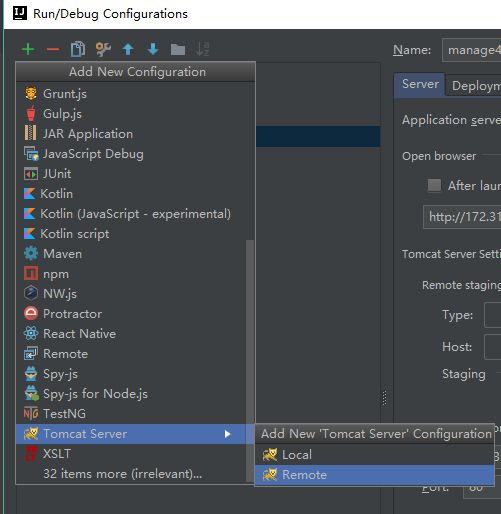This screenshot has width=501, height=514.
Task: Click the red minus remove configuration icon
Action: pos(53,49)
